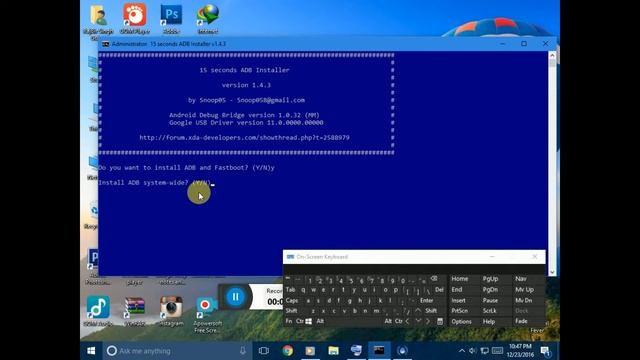The image size is (640, 360).
Task: Click Mv Dn on the On-Screen Keyboard
Action: point(524,300)
